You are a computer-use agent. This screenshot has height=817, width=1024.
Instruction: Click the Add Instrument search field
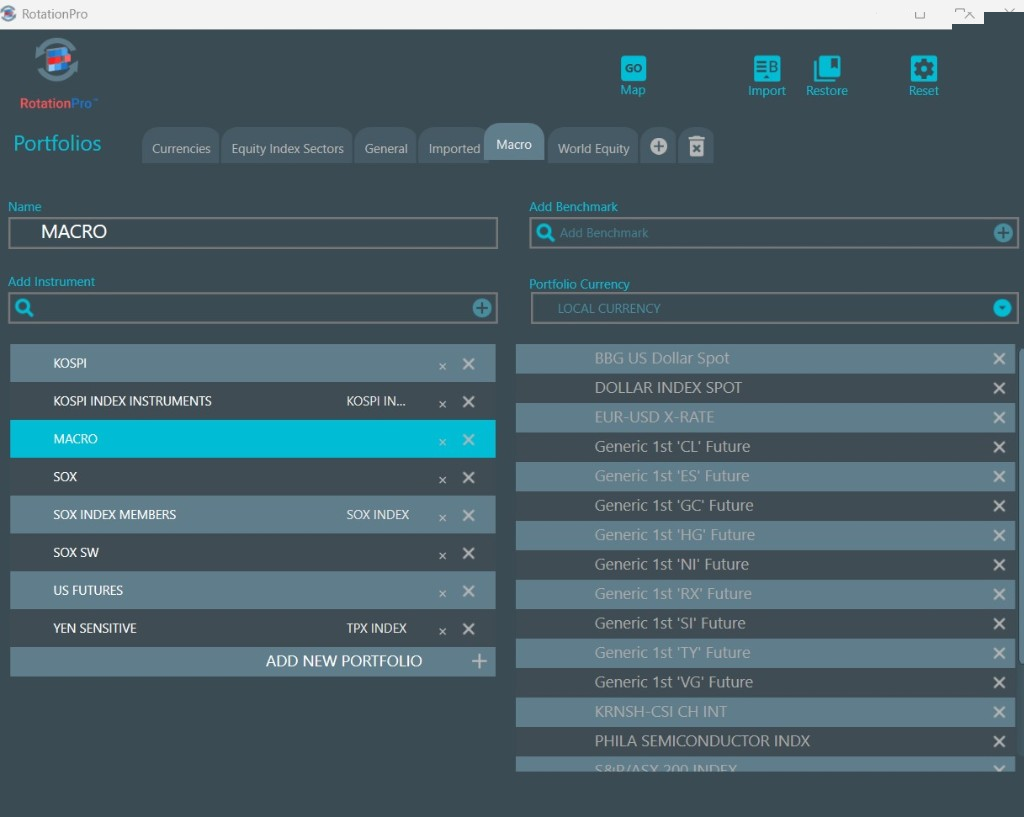pyautogui.click(x=253, y=308)
